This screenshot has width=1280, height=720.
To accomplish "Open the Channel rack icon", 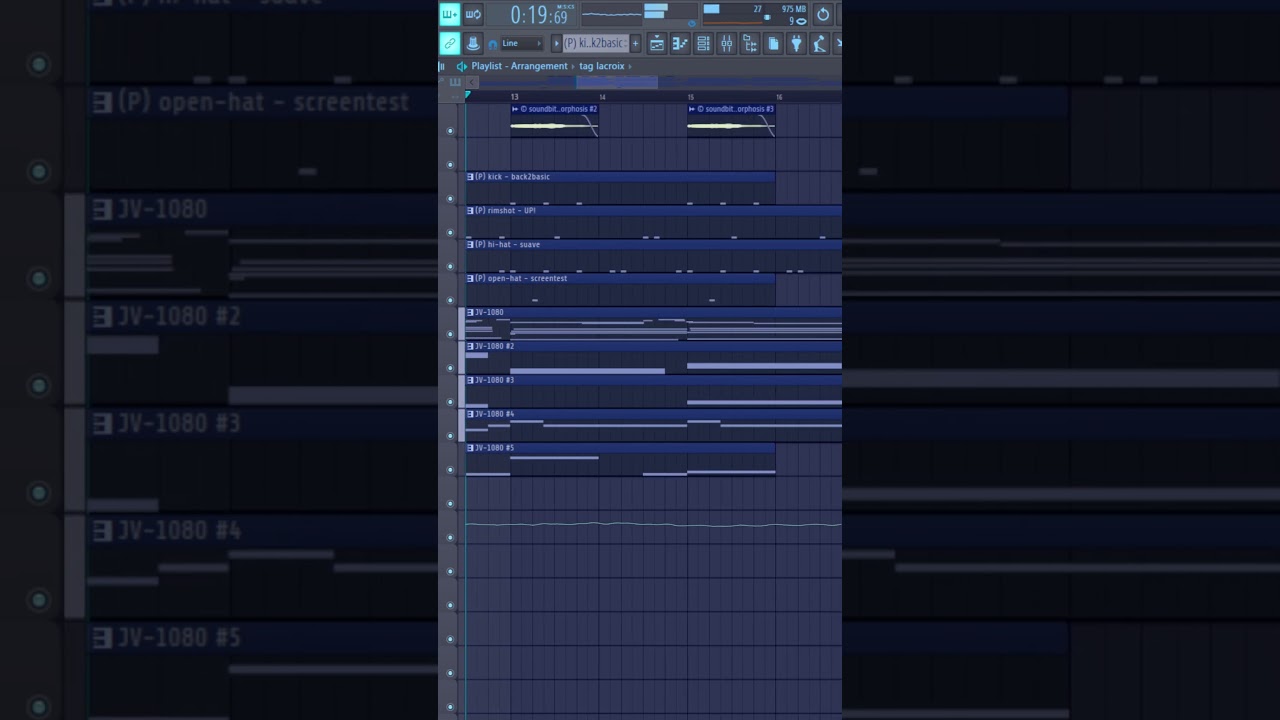I will click(703, 43).
